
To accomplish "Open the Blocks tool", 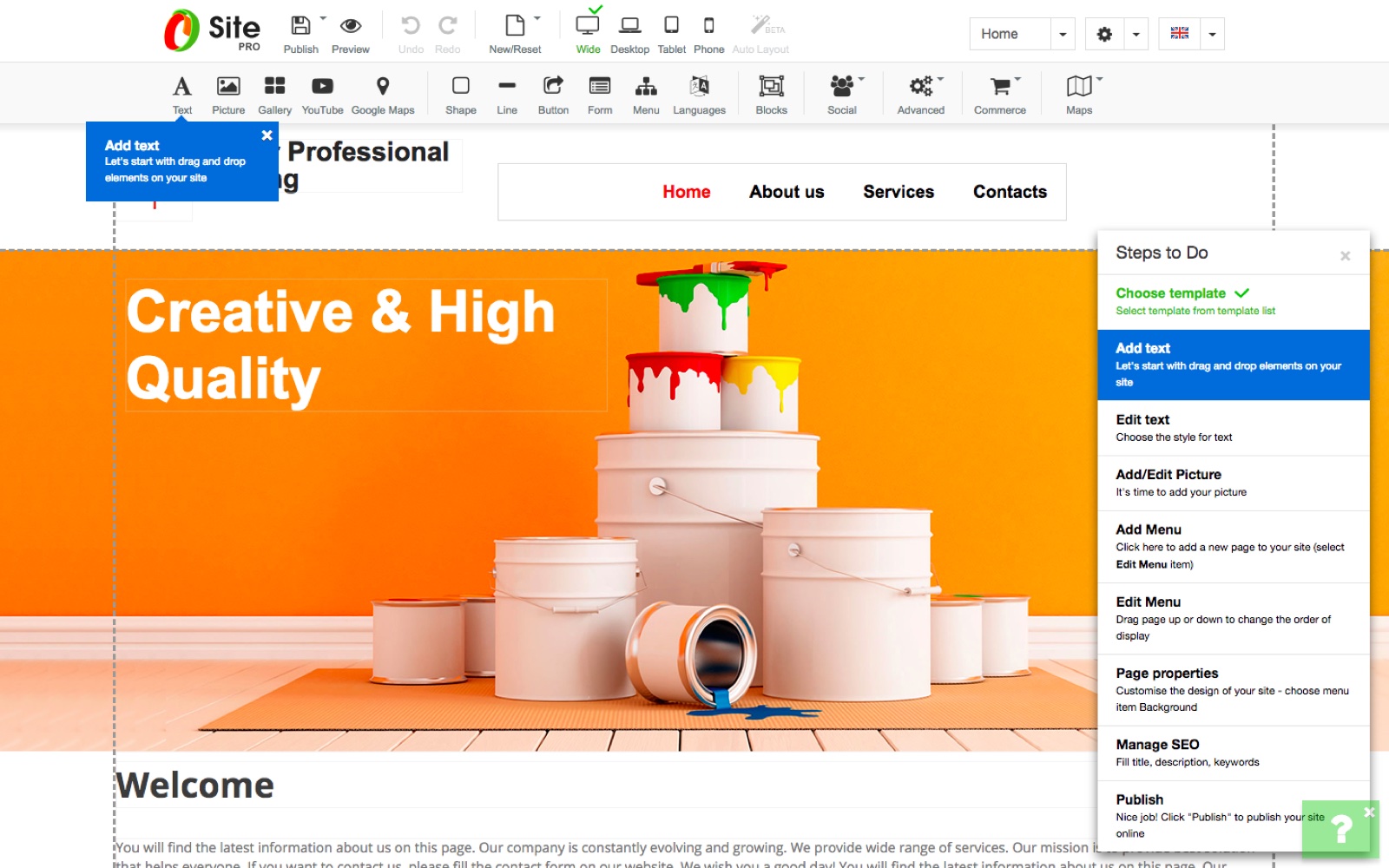I will (771, 87).
